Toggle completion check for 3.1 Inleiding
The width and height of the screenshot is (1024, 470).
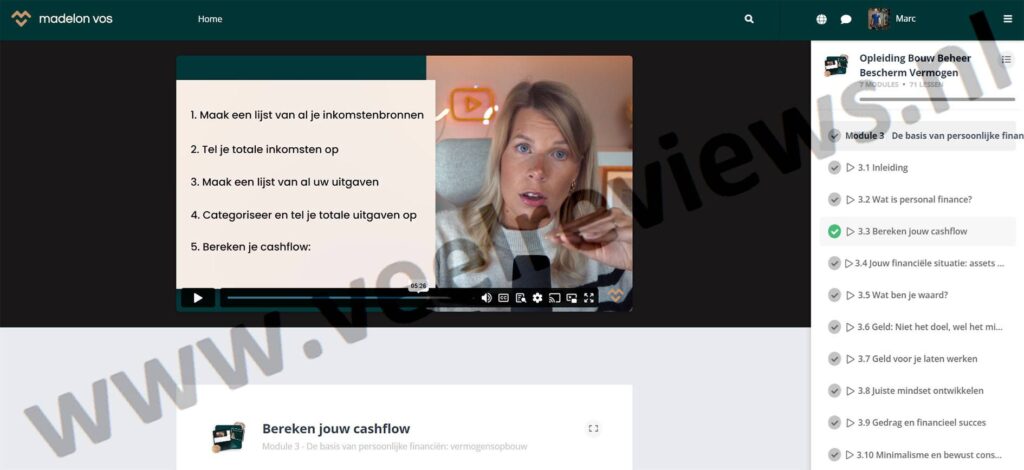click(834, 168)
